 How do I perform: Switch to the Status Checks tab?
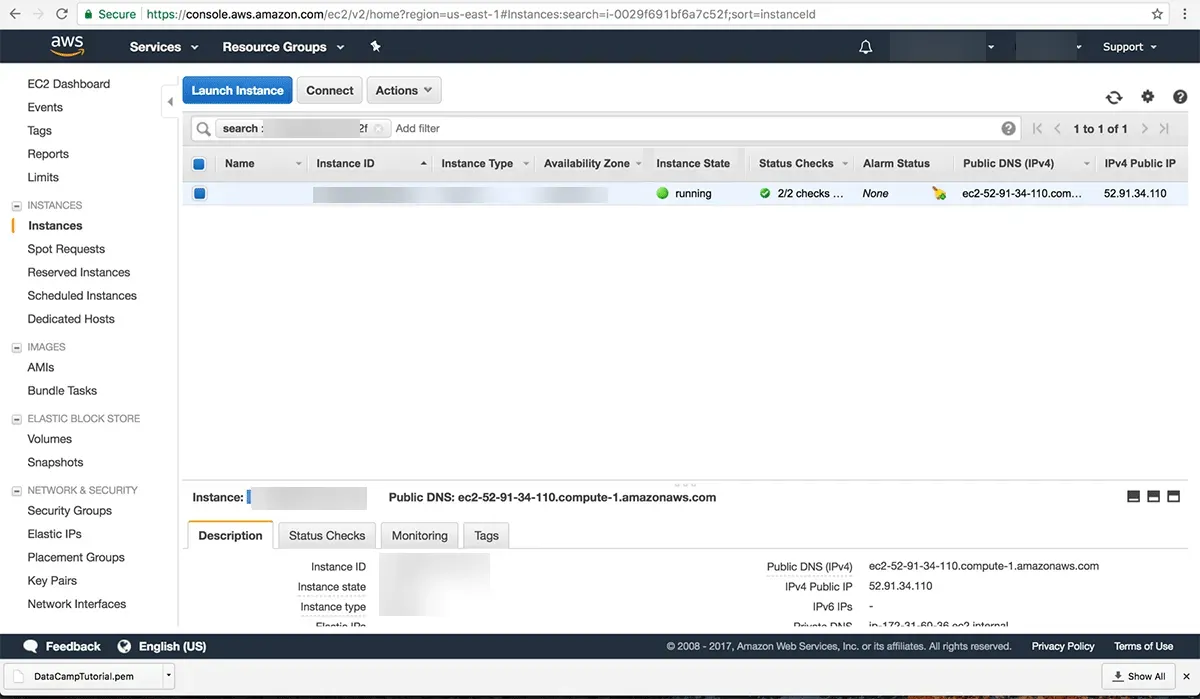point(327,535)
